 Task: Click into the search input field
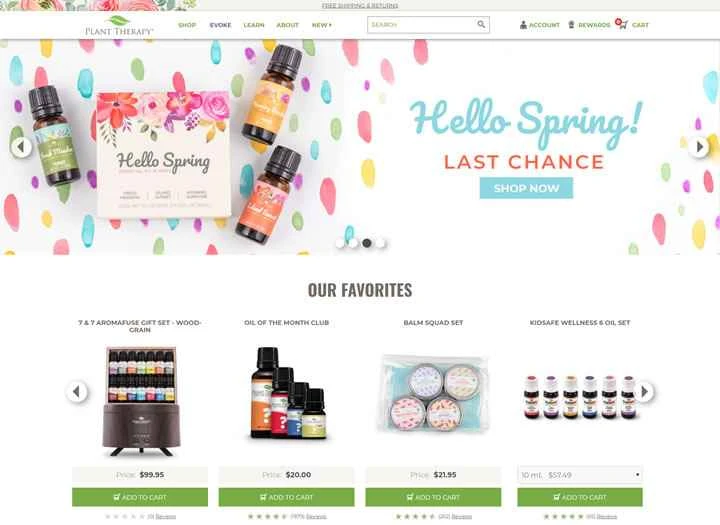tap(422, 25)
